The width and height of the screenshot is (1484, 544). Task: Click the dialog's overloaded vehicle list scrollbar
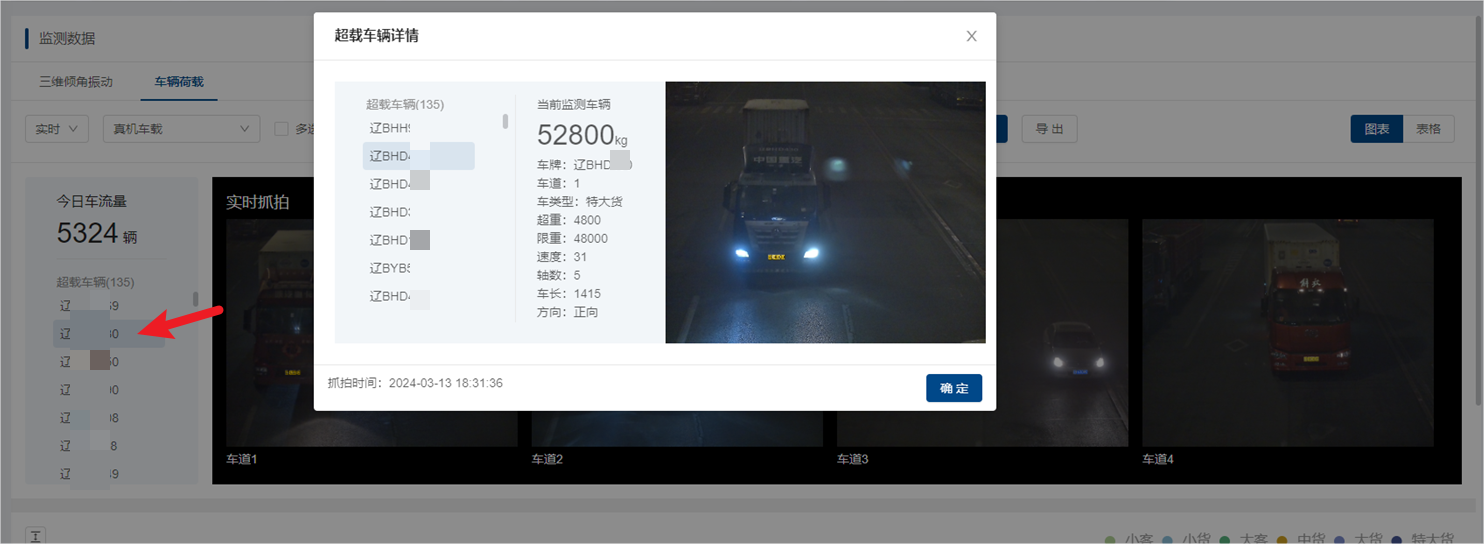[505, 122]
